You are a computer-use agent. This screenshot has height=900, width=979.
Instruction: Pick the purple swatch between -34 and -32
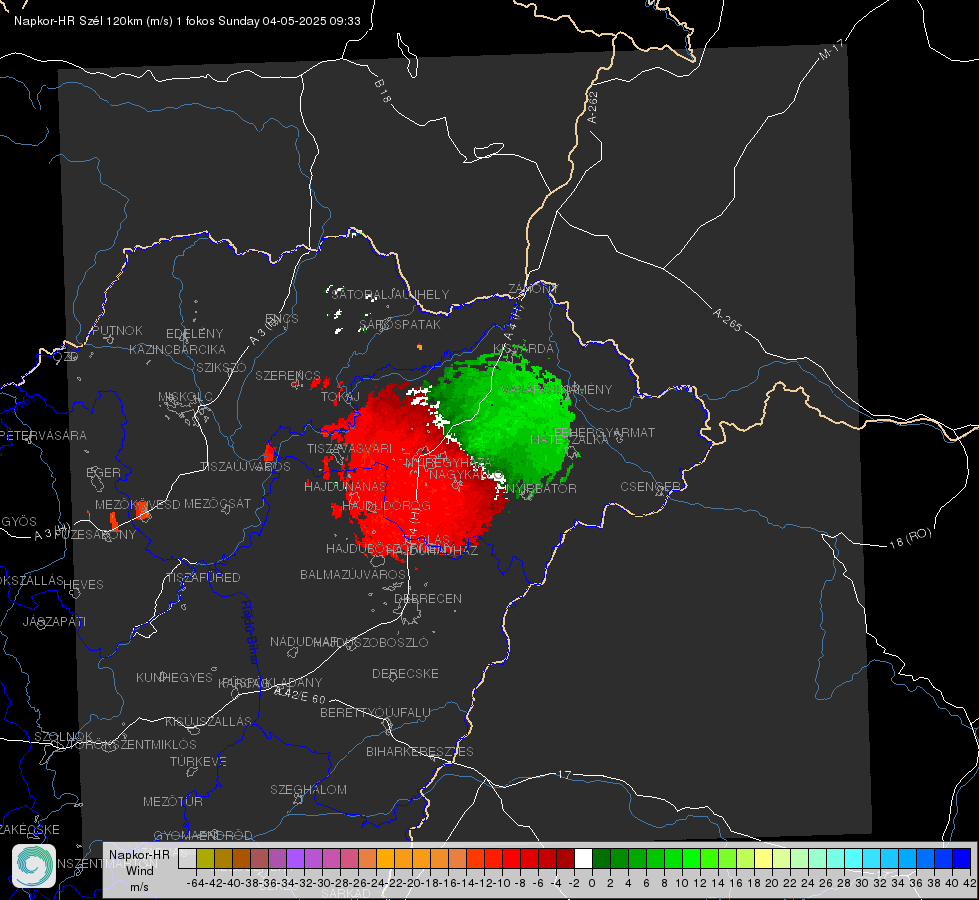click(x=295, y=858)
